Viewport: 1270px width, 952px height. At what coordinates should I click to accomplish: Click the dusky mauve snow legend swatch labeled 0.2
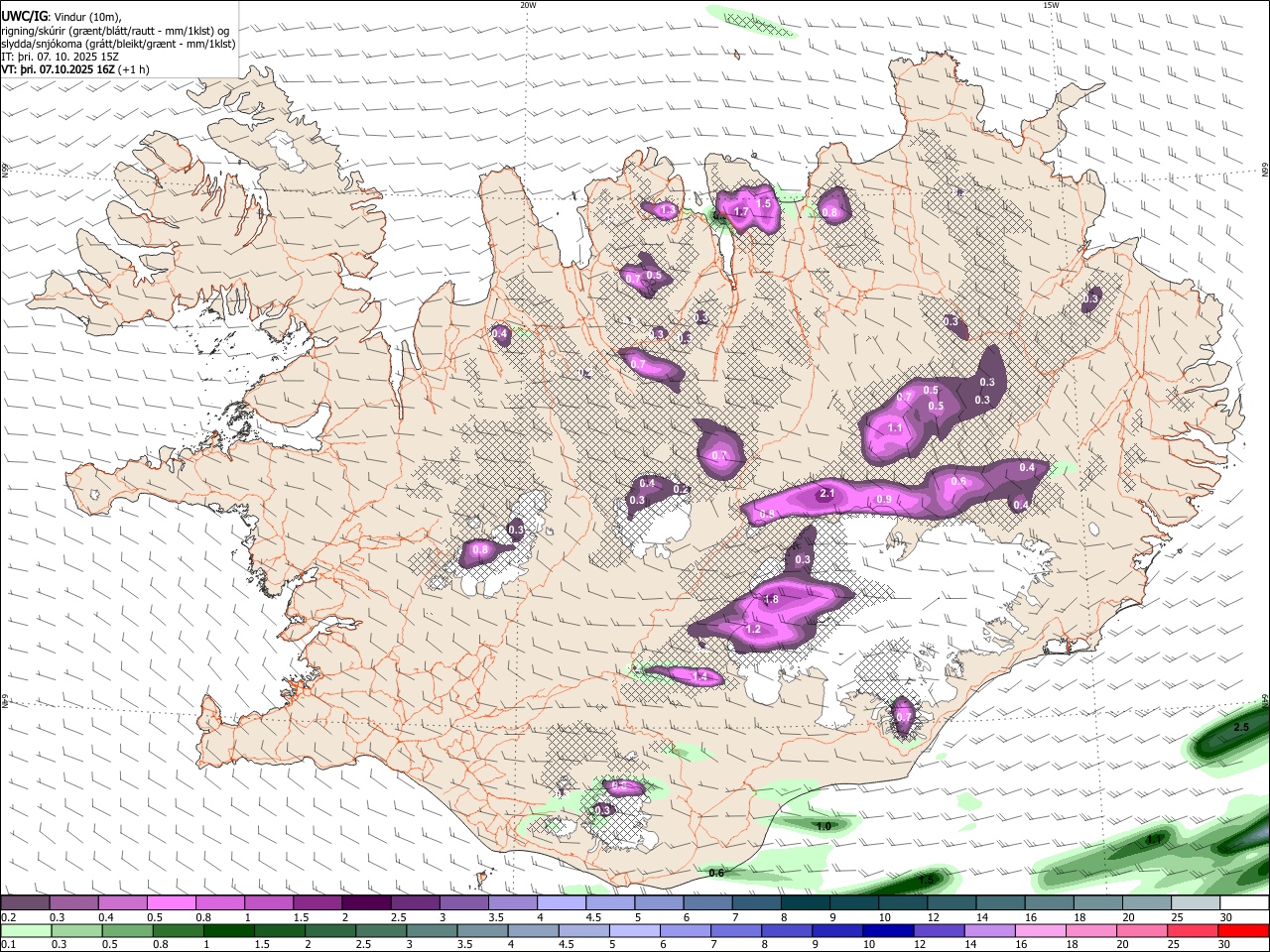[x=25, y=903]
